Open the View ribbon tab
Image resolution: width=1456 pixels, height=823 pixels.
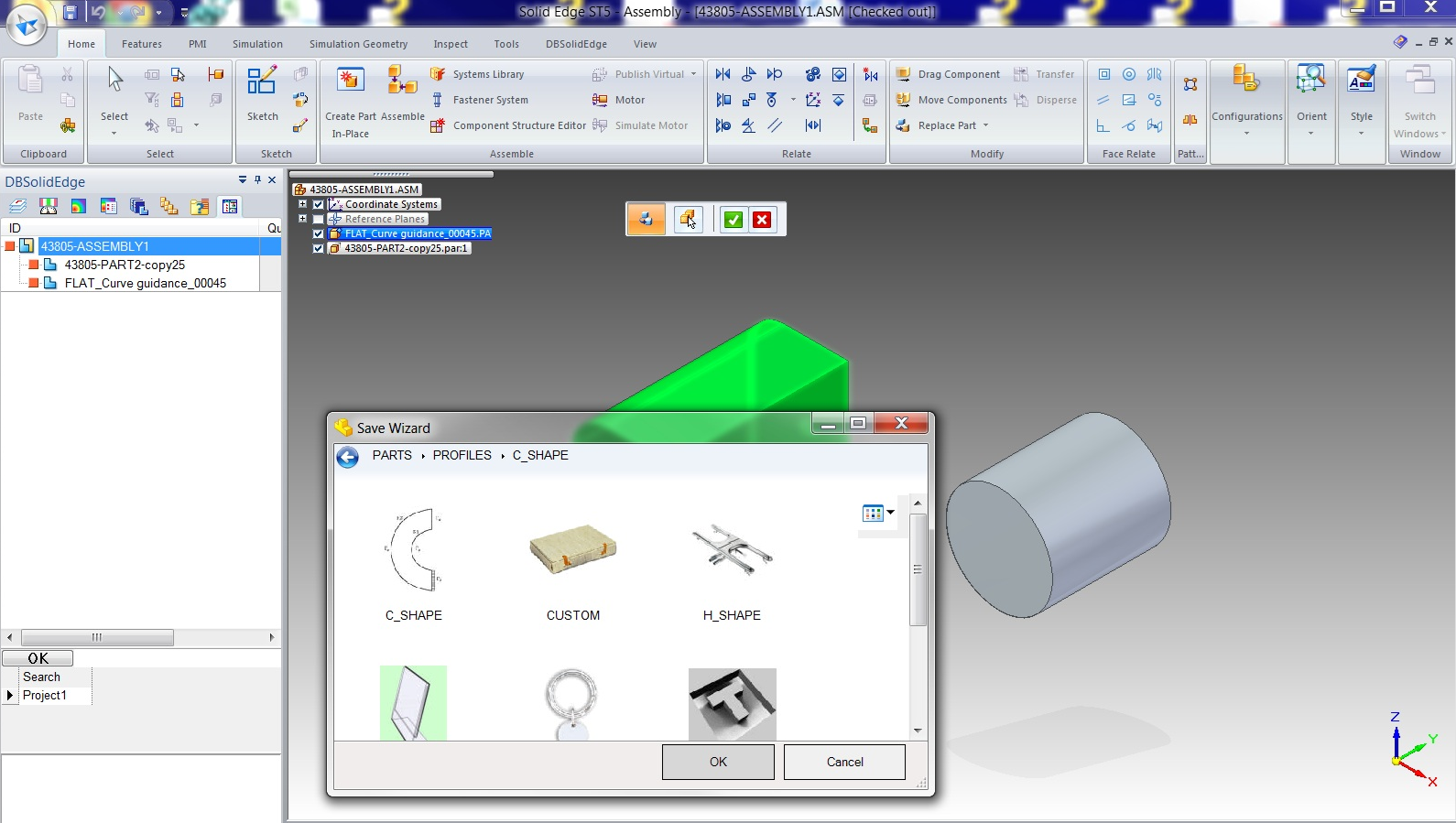[645, 44]
